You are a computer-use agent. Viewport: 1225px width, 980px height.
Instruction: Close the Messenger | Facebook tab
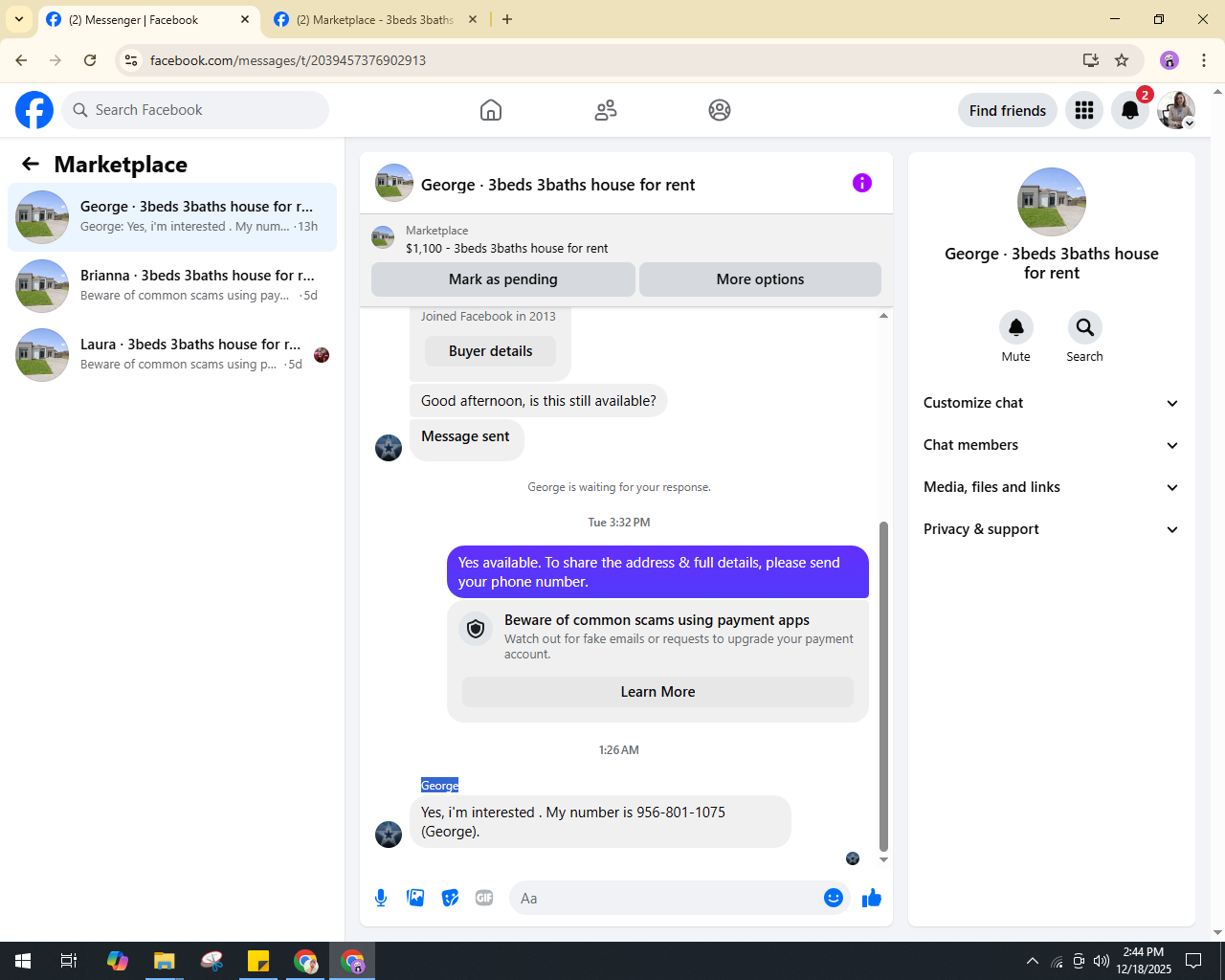(x=245, y=19)
